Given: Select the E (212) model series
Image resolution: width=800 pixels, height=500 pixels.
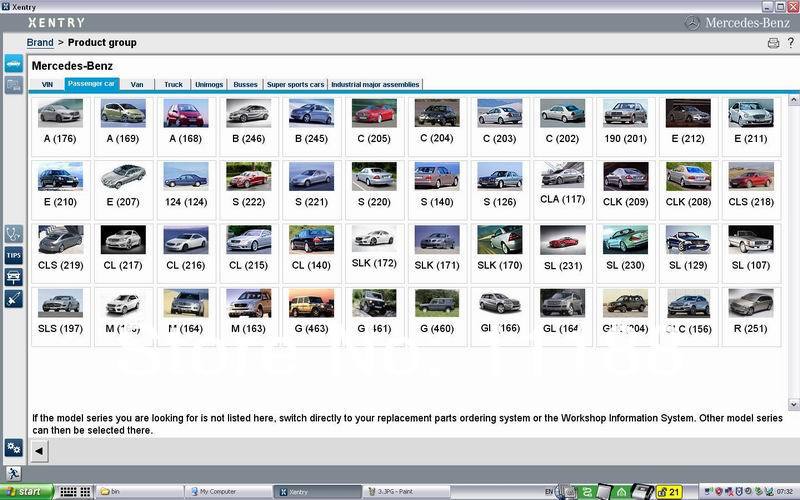Looking at the screenshot, I should click(x=688, y=127).
